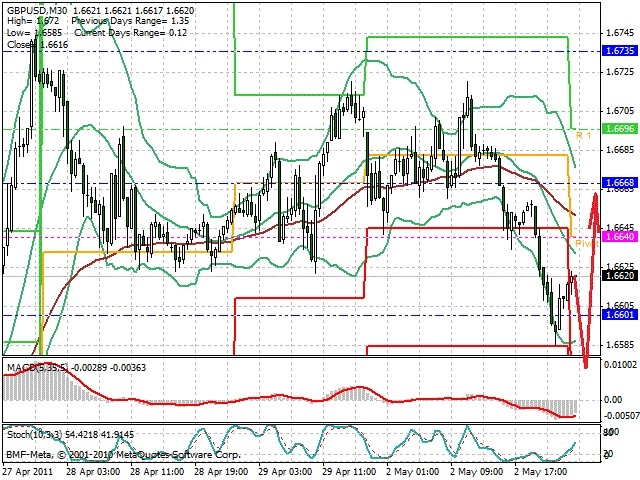
Task: Click the blue 1.6601 price label
Action: coord(620,315)
